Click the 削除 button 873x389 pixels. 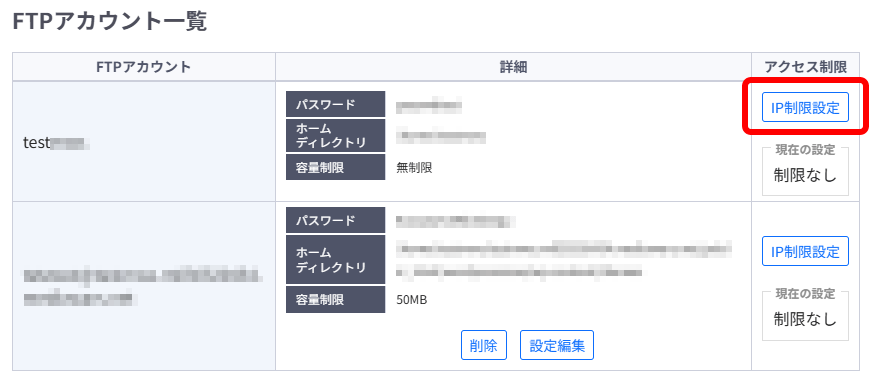point(483,345)
